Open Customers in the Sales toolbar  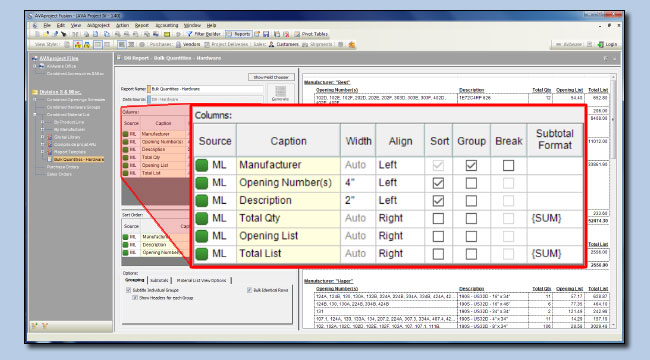point(284,44)
